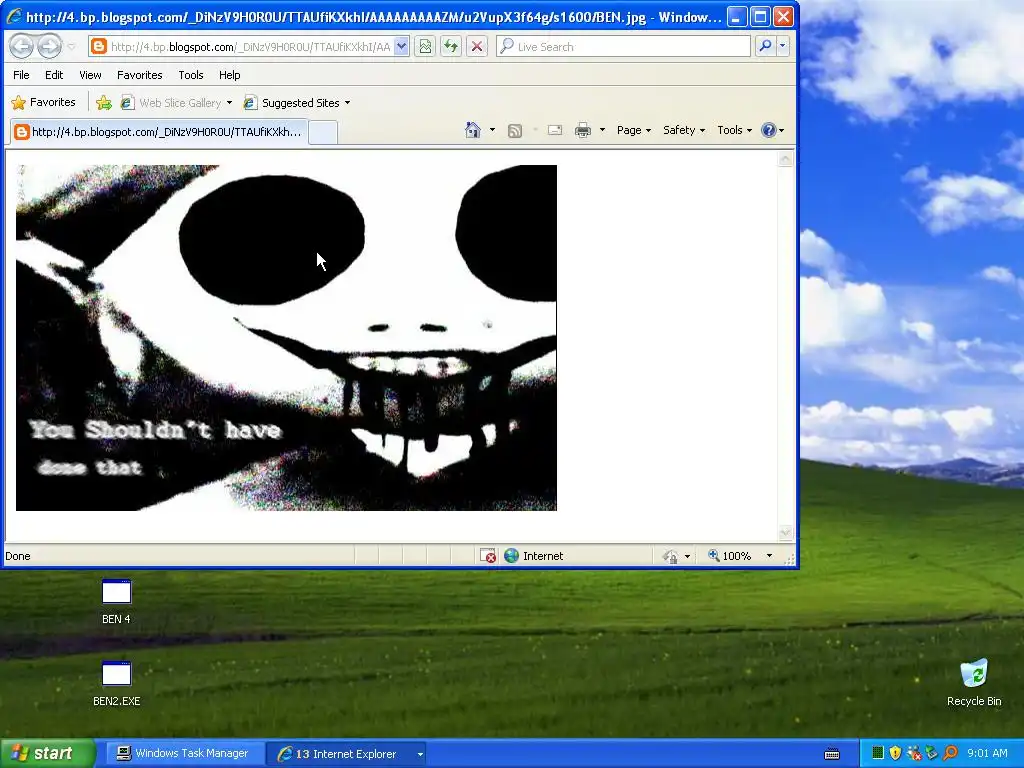Click the blue Help question mark icon
The image size is (1024, 768).
(x=769, y=130)
